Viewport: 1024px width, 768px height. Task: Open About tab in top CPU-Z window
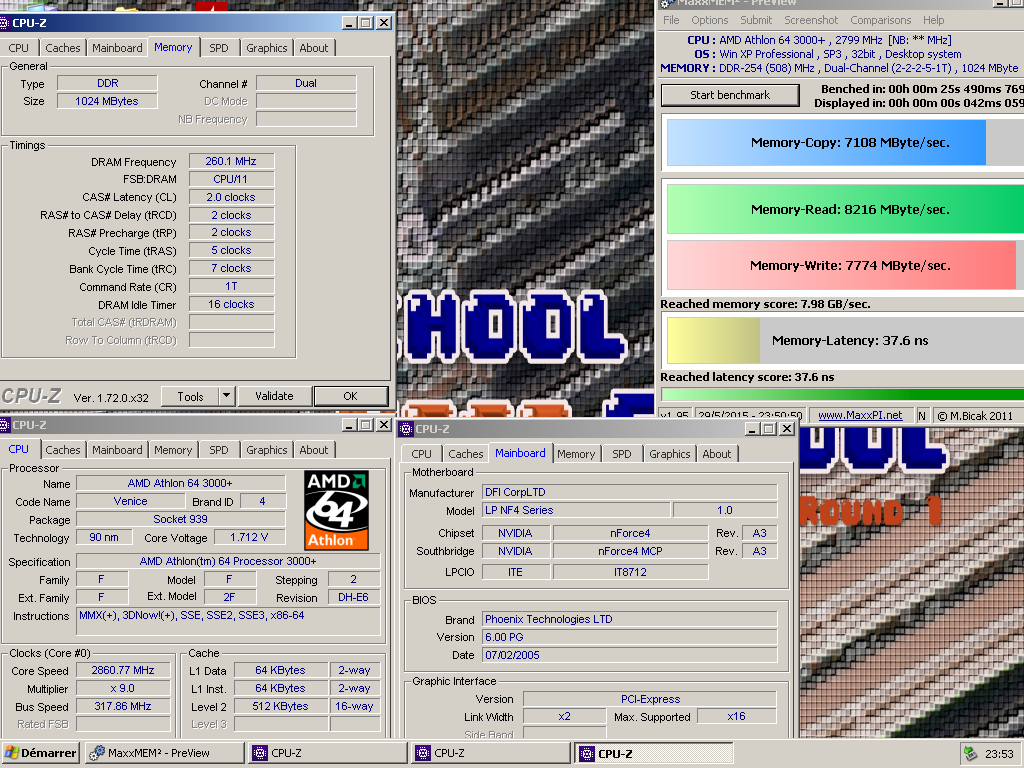(313, 48)
